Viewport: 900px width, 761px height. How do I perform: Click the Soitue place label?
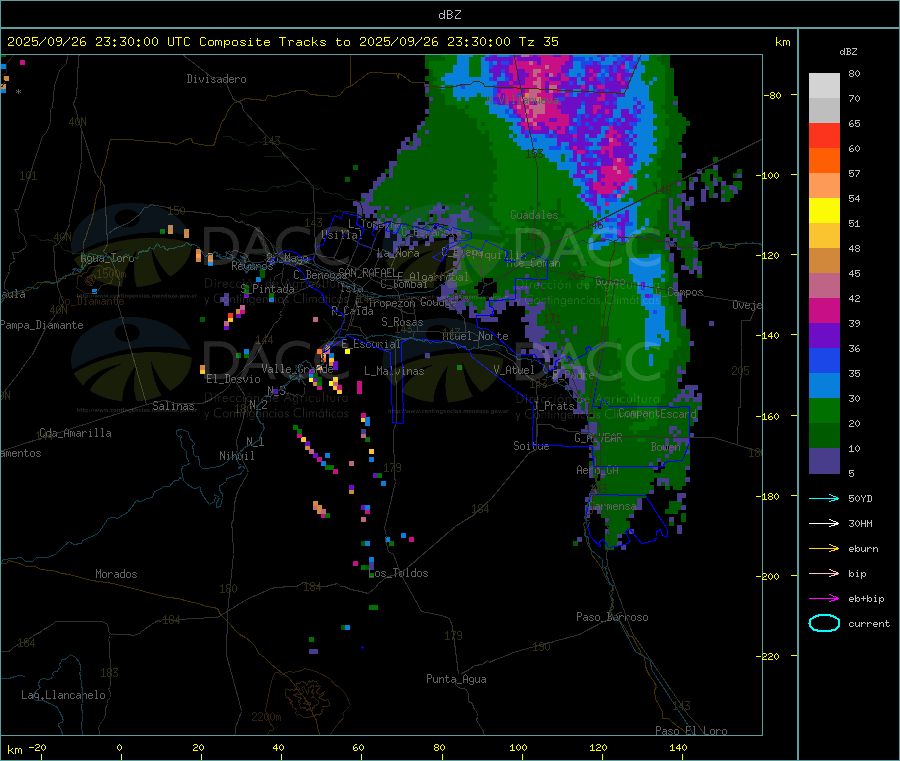point(531,446)
